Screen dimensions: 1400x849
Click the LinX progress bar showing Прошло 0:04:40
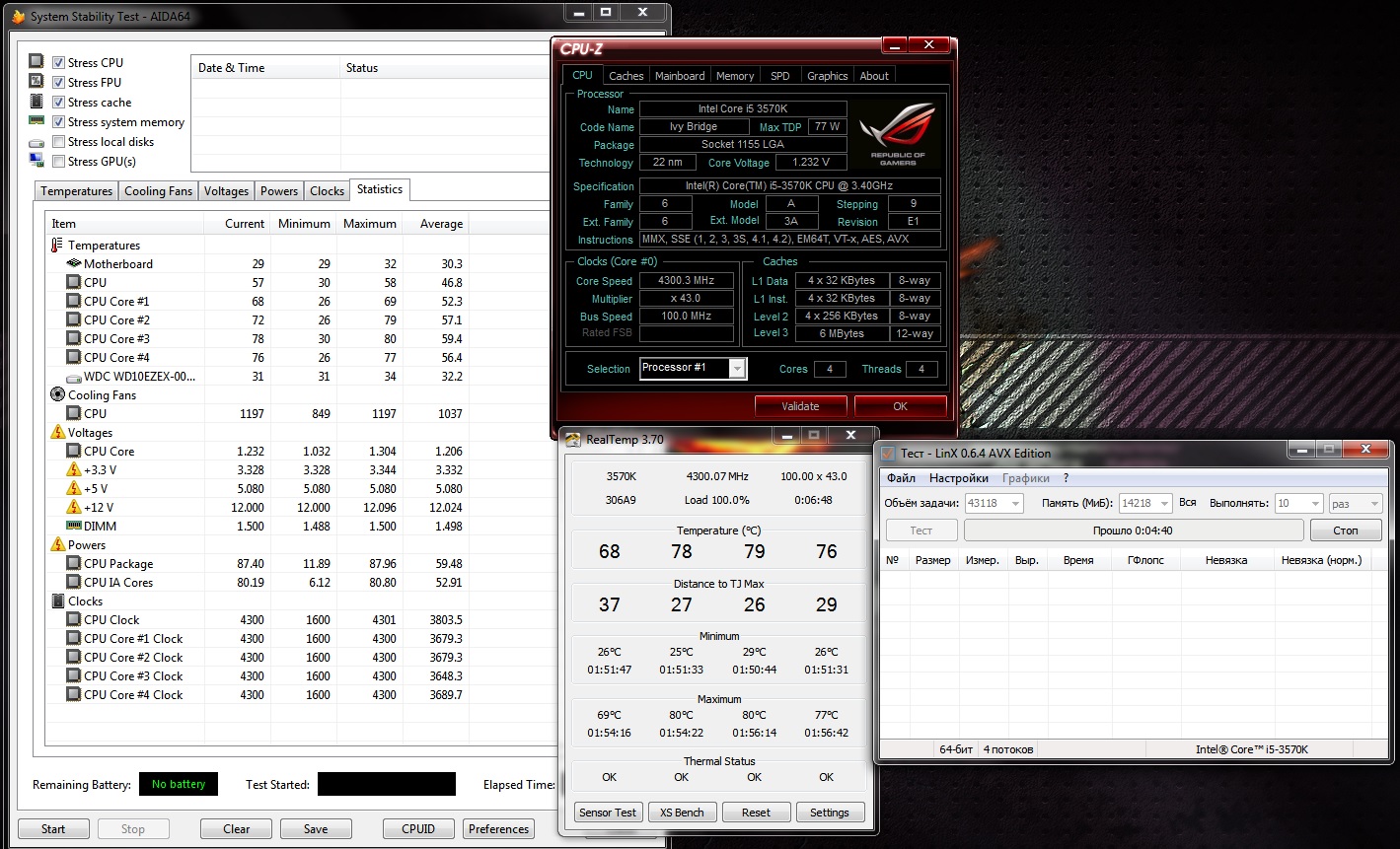coord(1134,531)
